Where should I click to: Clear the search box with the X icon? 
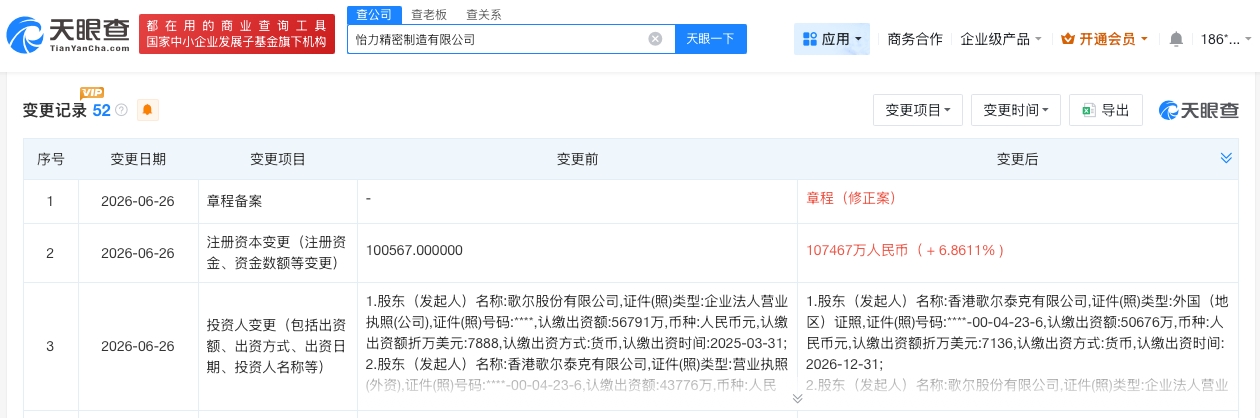point(655,39)
